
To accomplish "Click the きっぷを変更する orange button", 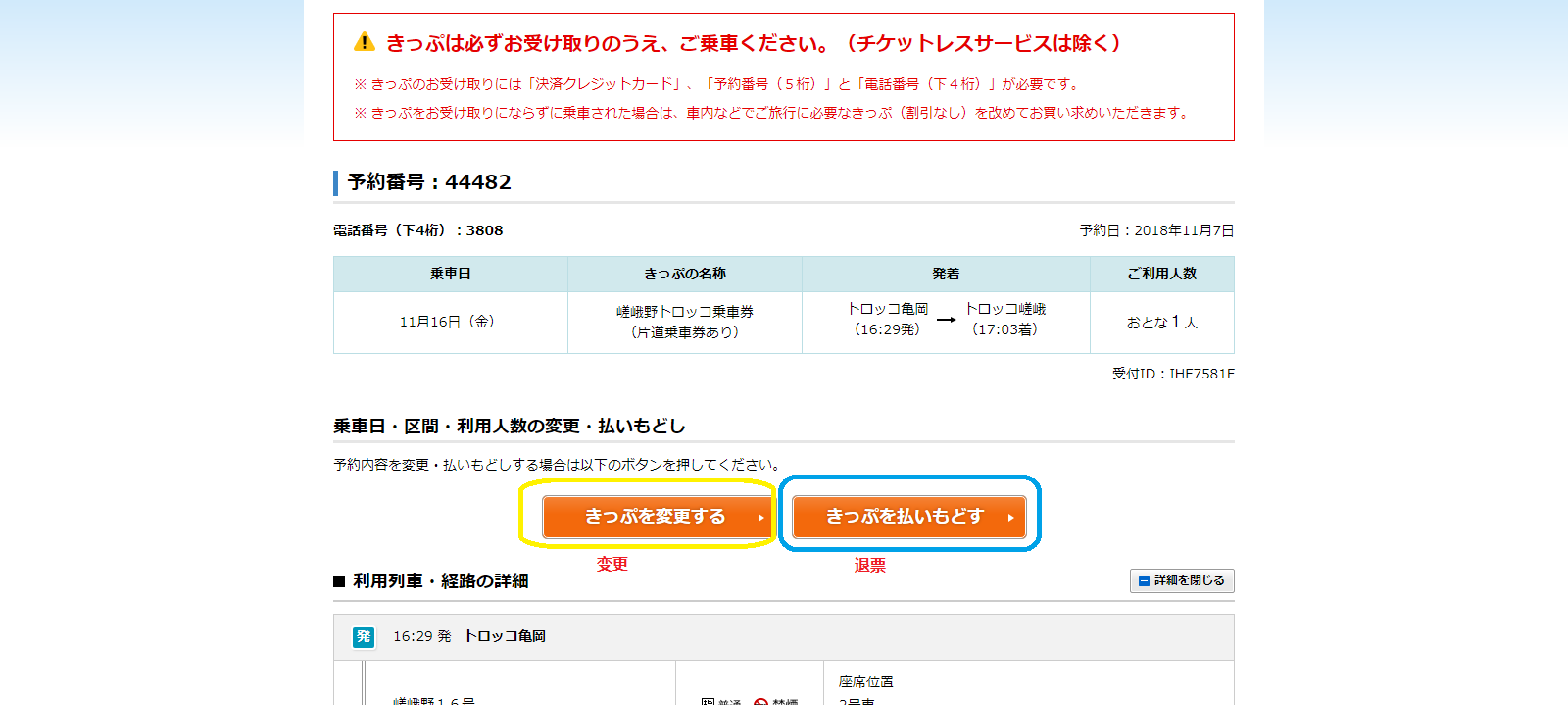I will pos(656,517).
